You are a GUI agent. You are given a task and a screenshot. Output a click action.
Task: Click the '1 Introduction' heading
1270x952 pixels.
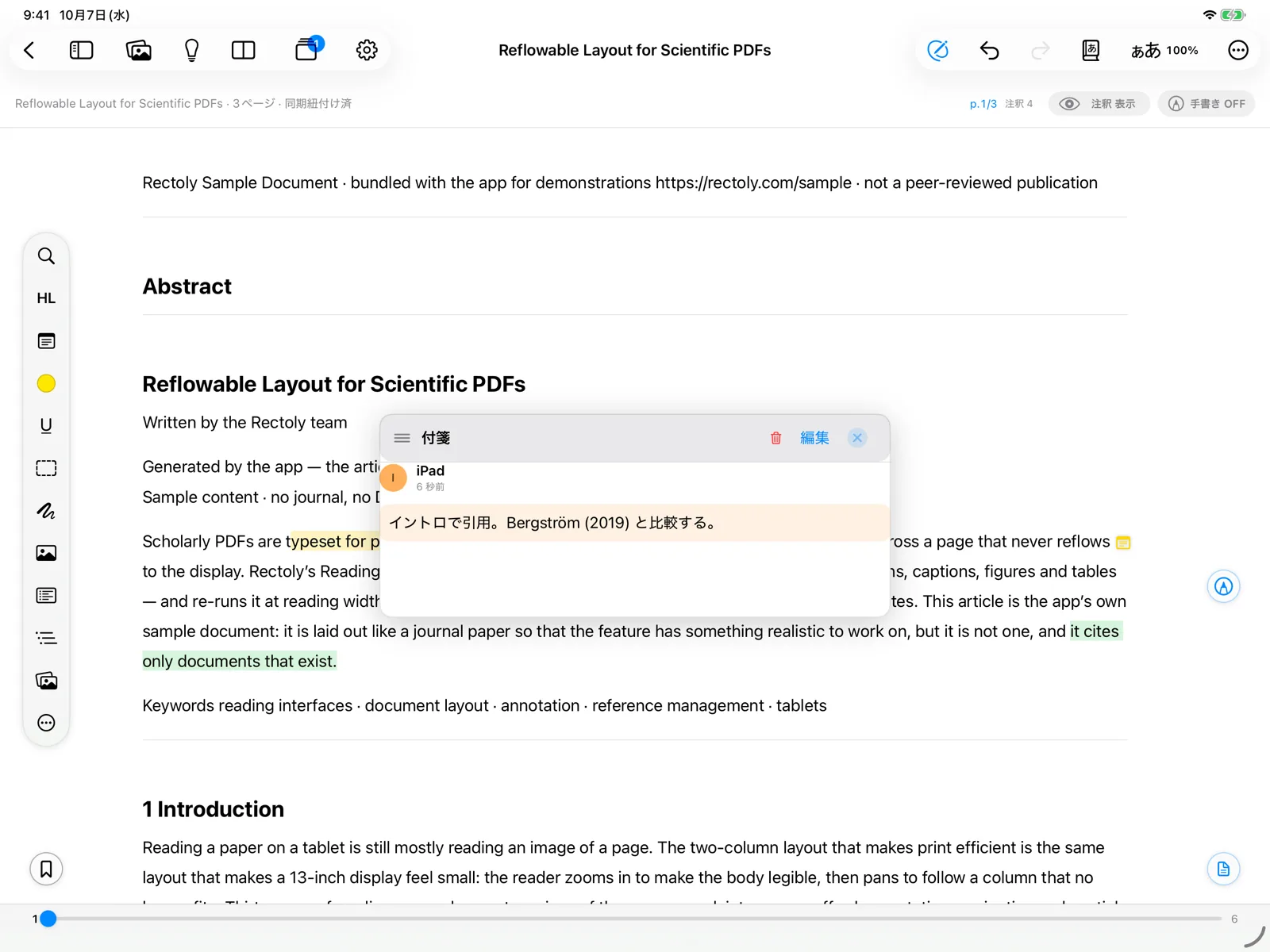coord(213,809)
